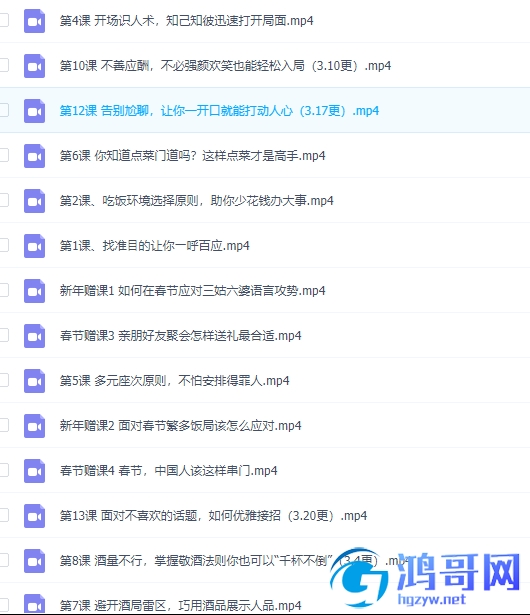Screen dimensions: 530x615
Task: Select the checkbox beside 春节赠课3 file
Action: click(3, 335)
